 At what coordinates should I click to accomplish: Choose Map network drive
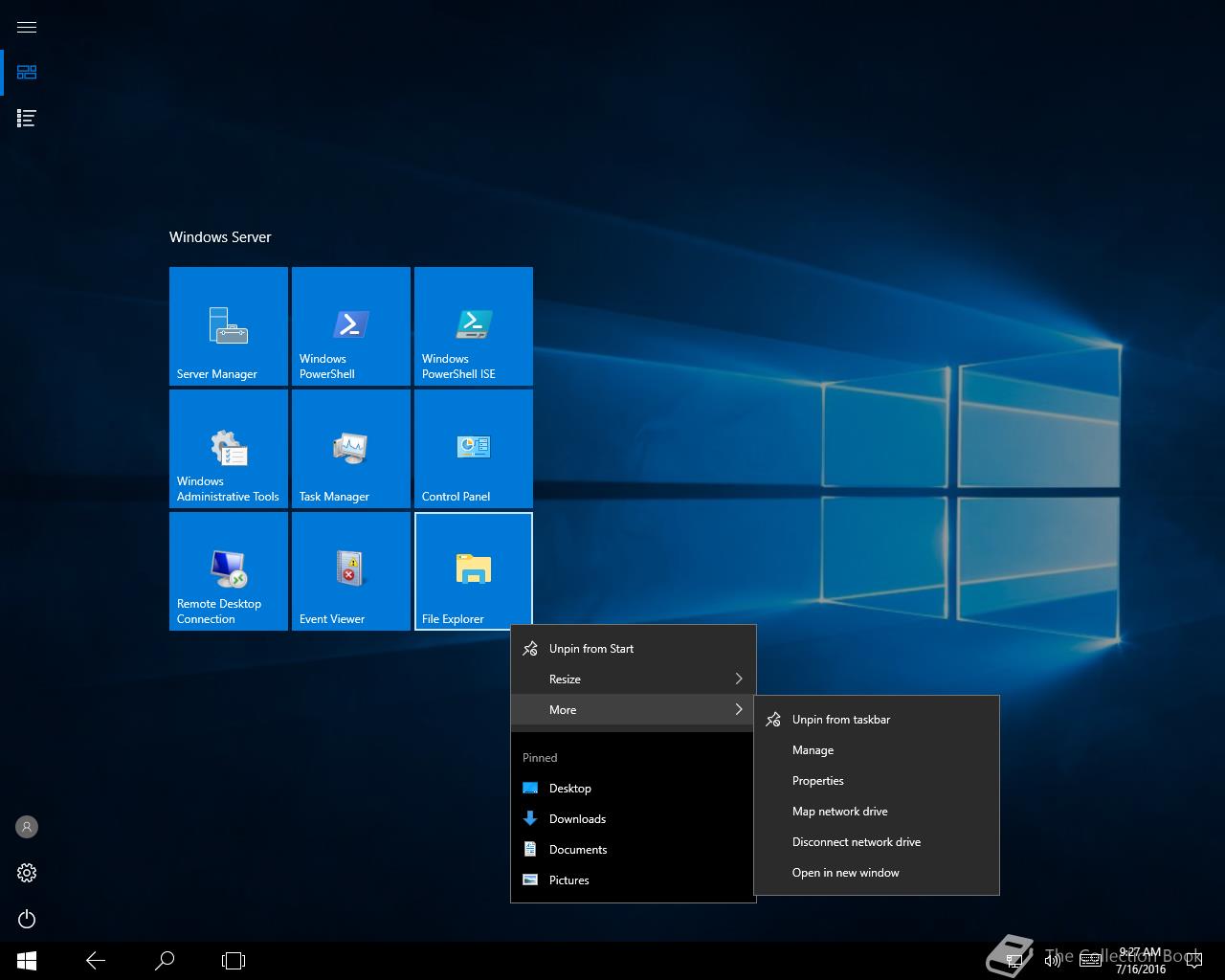[877, 812]
